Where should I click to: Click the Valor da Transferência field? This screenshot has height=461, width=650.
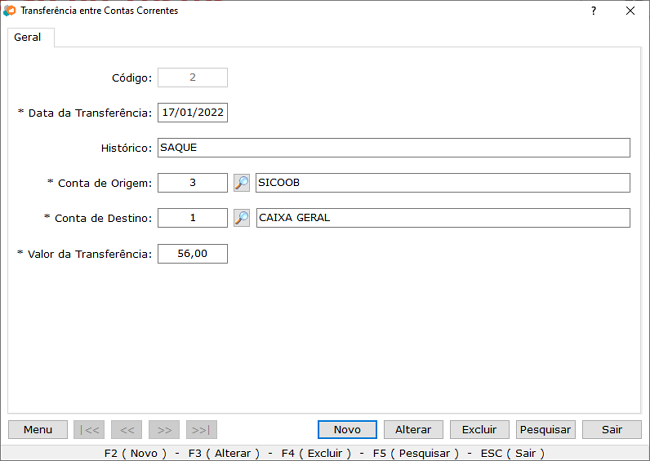(193, 254)
